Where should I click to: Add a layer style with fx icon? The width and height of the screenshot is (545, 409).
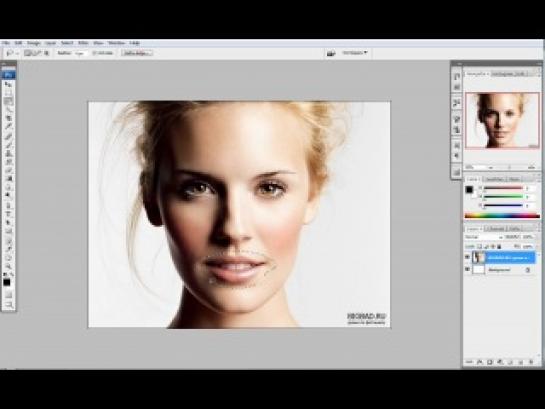click(479, 362)
